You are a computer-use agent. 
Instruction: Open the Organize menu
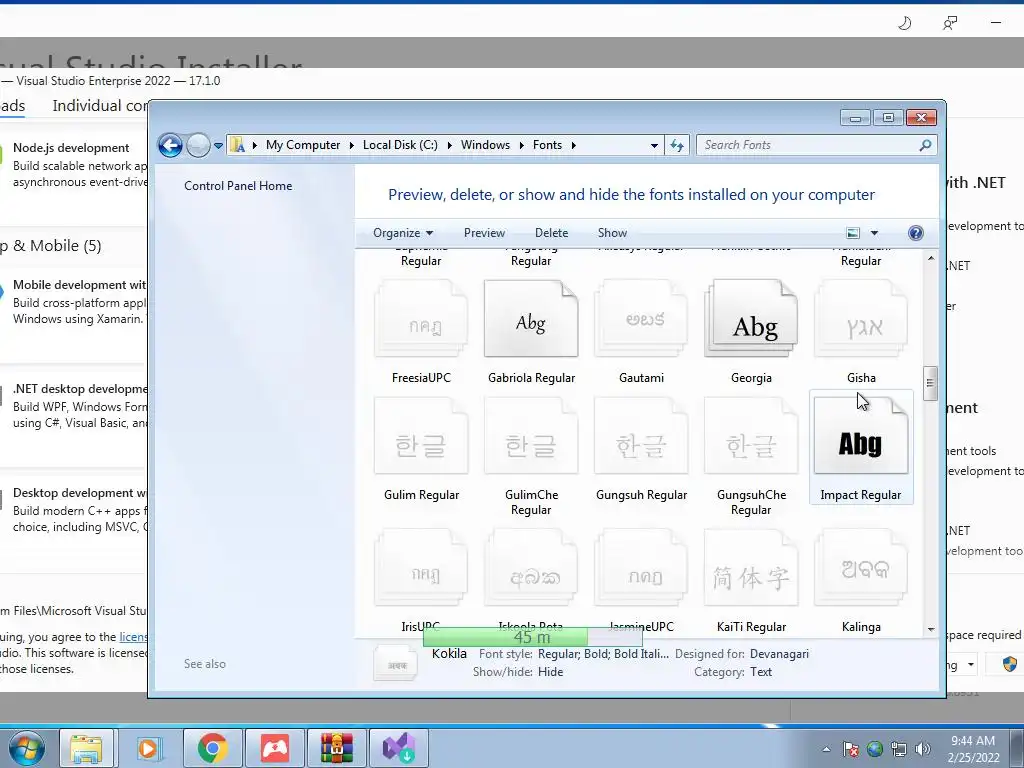[403, 233]
